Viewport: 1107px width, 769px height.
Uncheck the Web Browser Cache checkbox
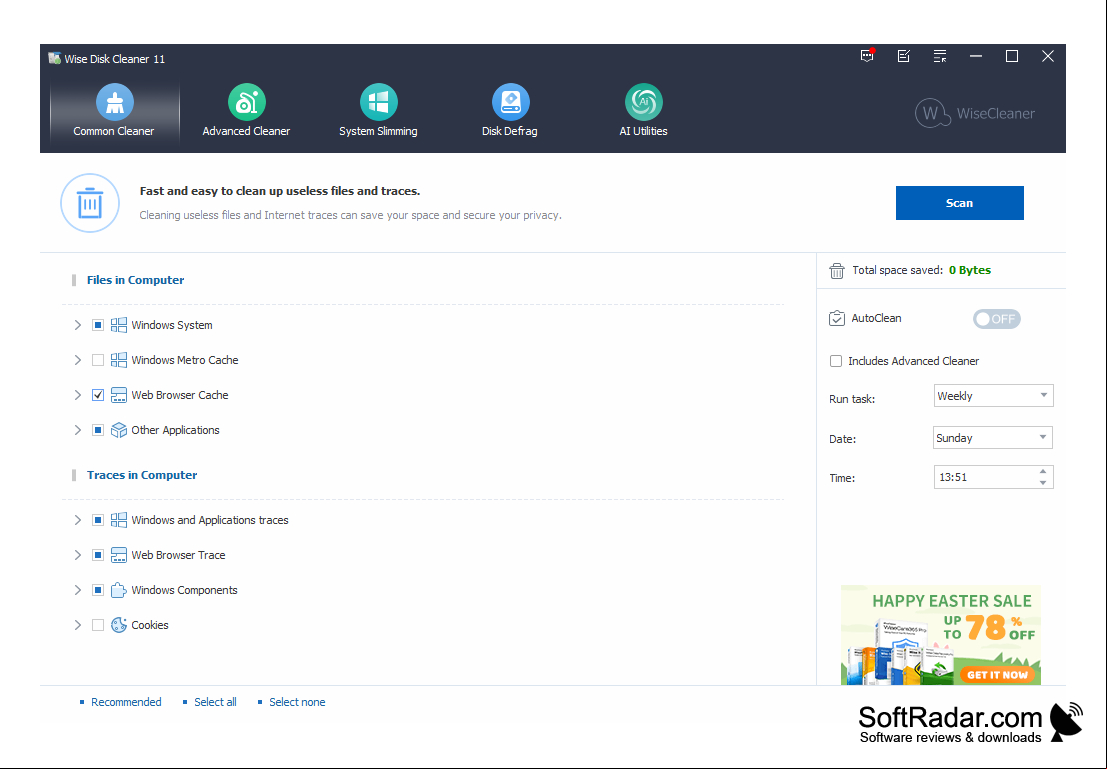98,395
